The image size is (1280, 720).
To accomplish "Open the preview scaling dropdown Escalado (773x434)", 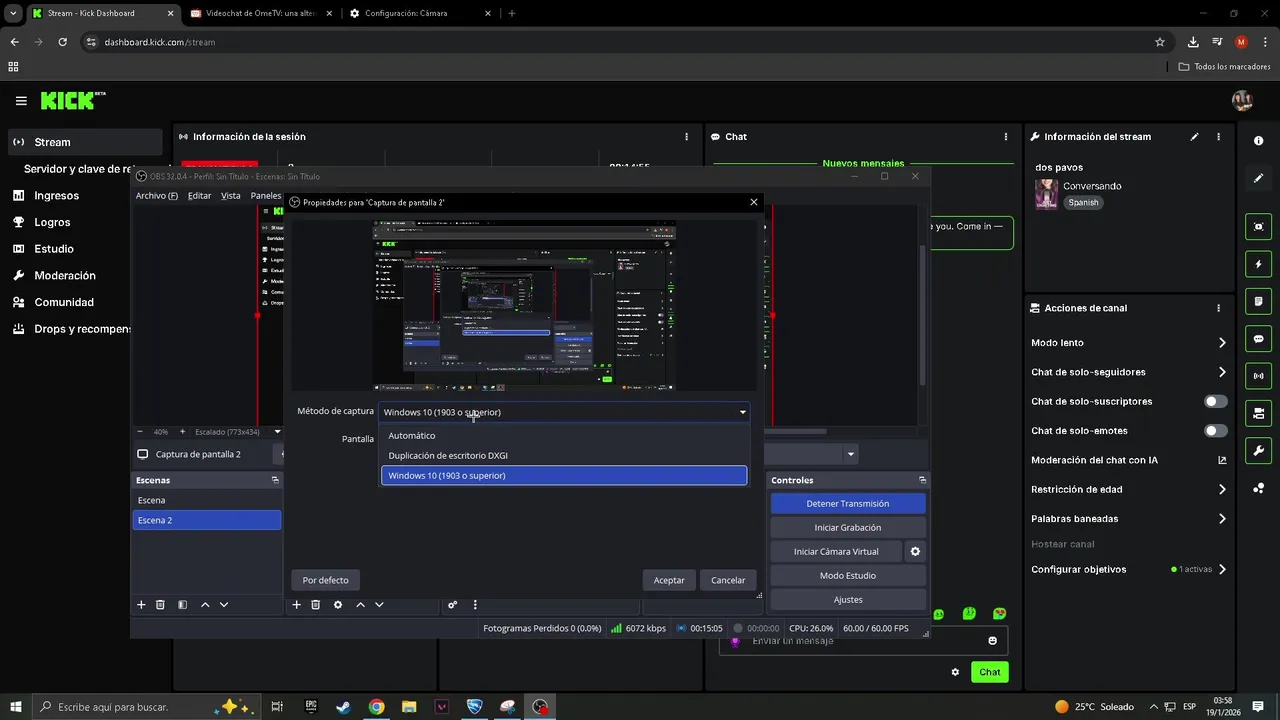I will [x=238, y=432].
